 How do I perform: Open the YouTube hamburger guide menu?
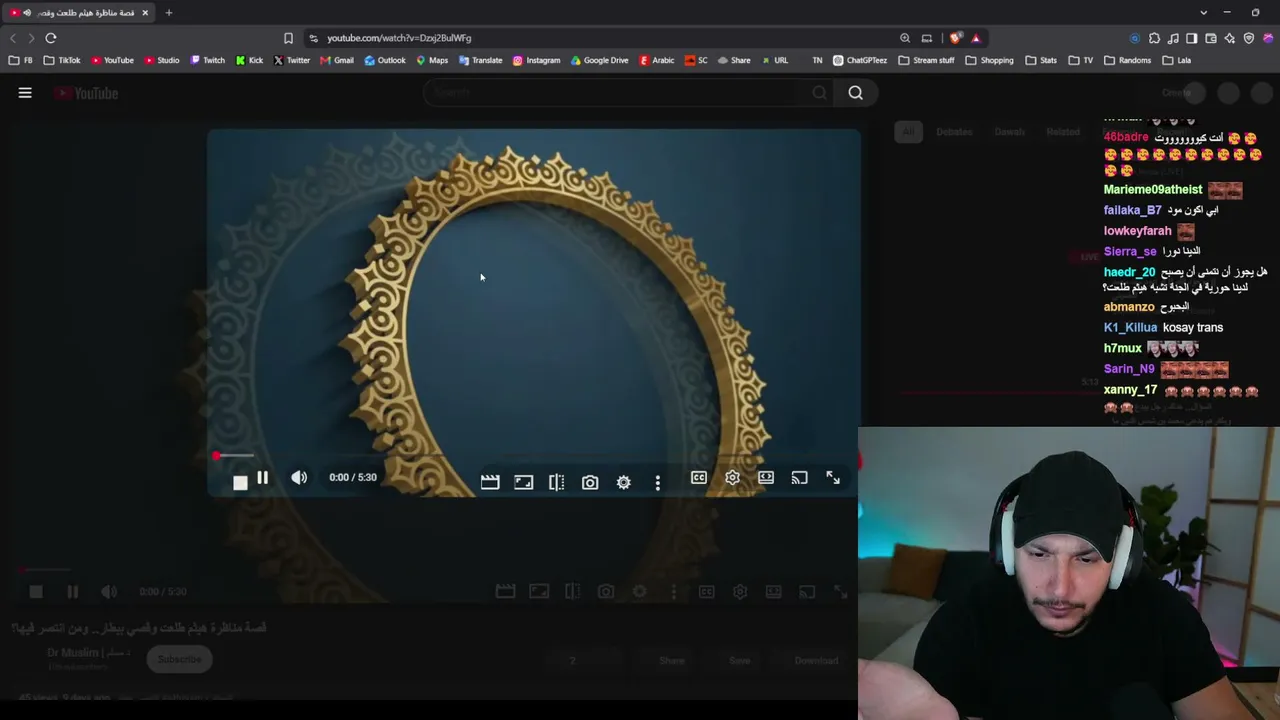25,93
